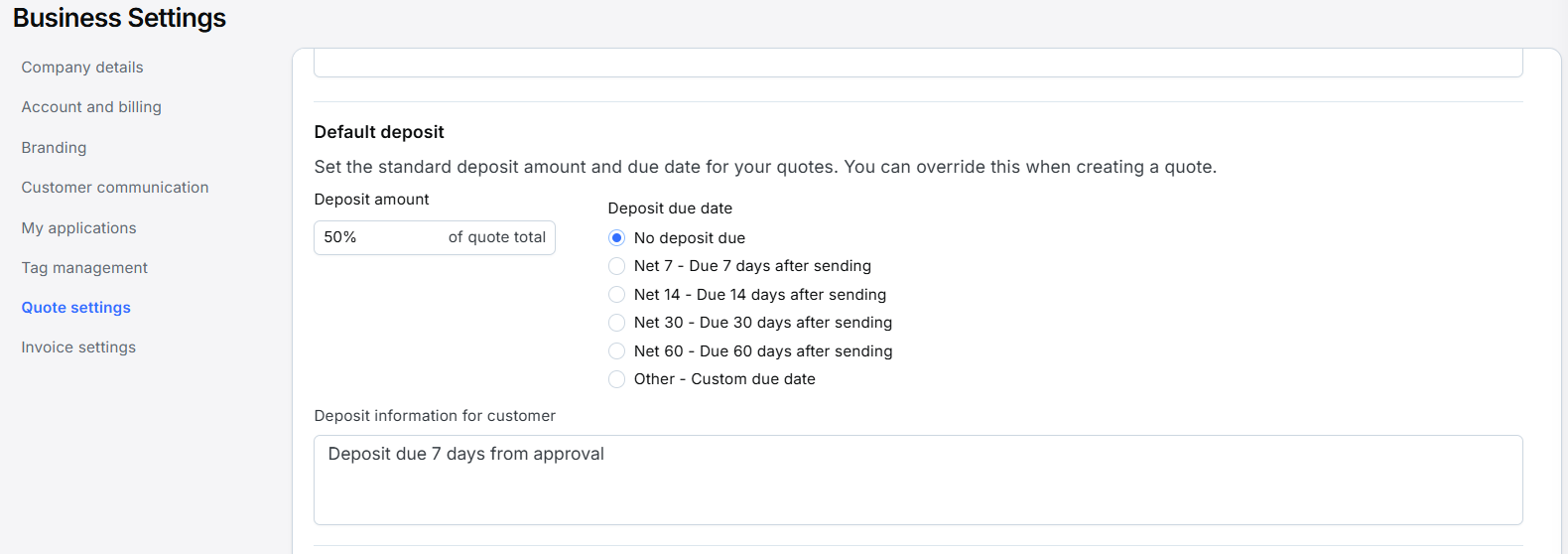
Task: Click the Business Settings page title
Action: click(x=119, y=18)
